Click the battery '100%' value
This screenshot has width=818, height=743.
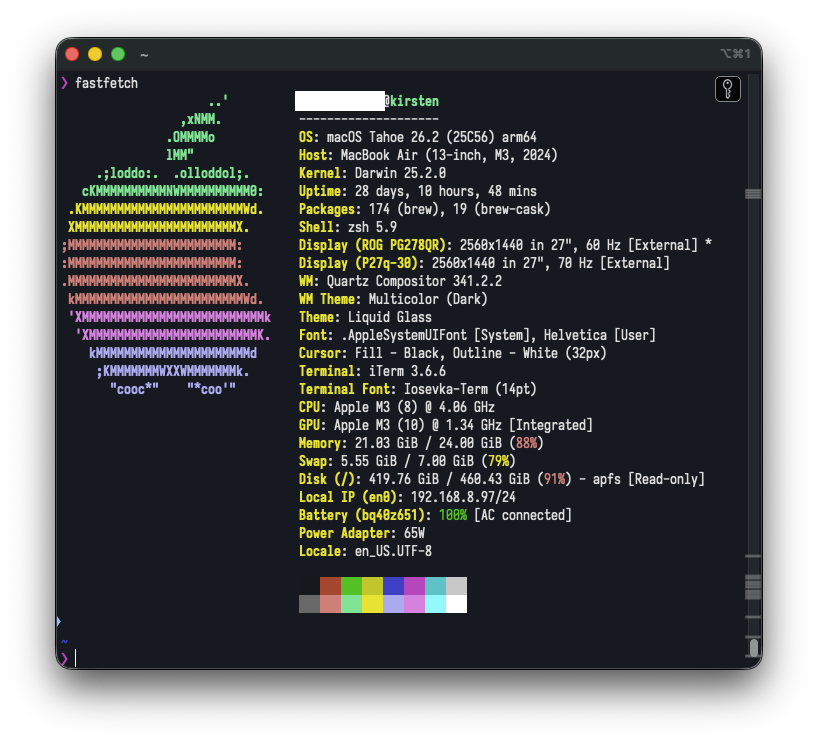[x=453, y=515]
